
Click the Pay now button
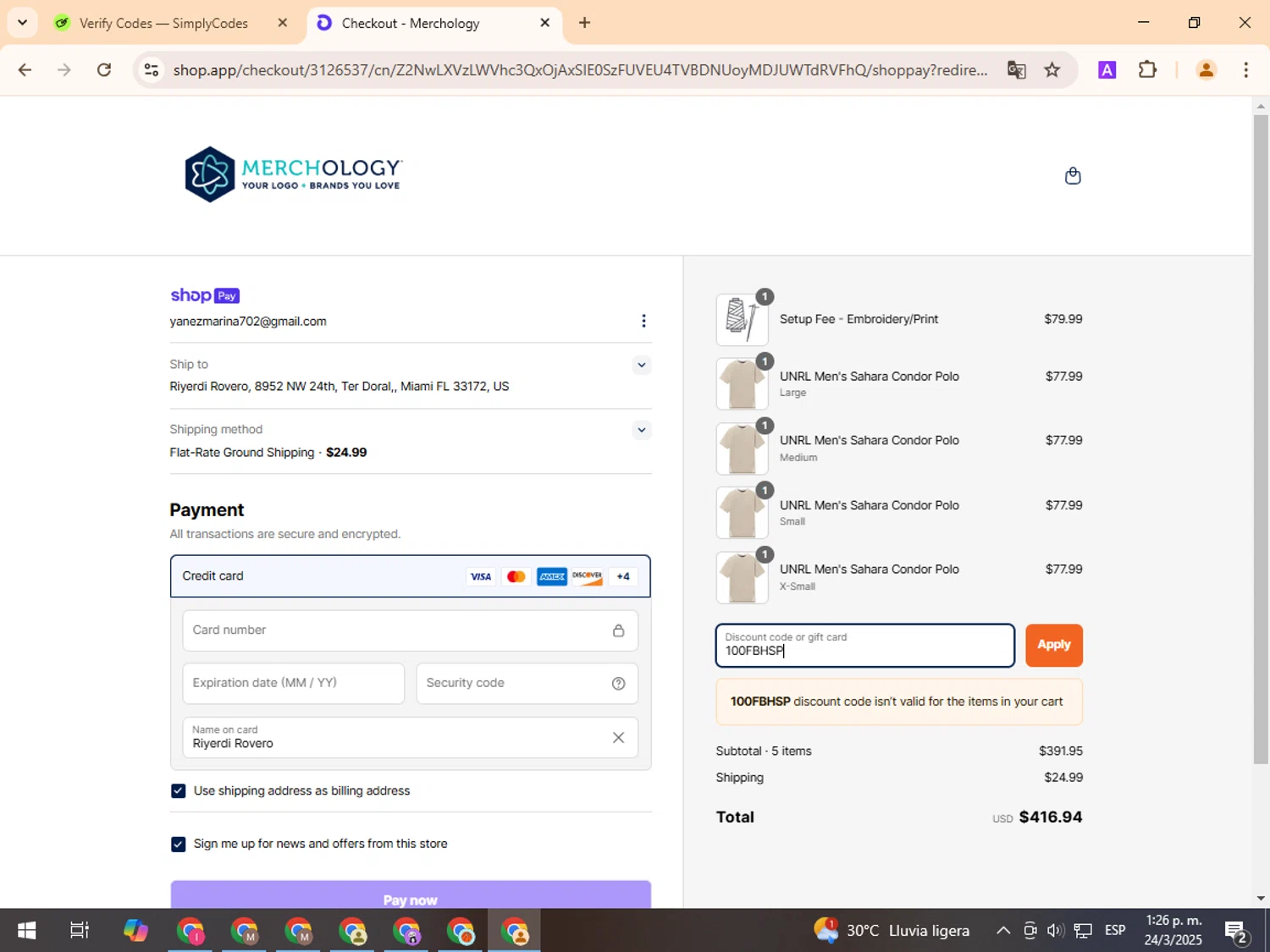[x=411, y=895]
